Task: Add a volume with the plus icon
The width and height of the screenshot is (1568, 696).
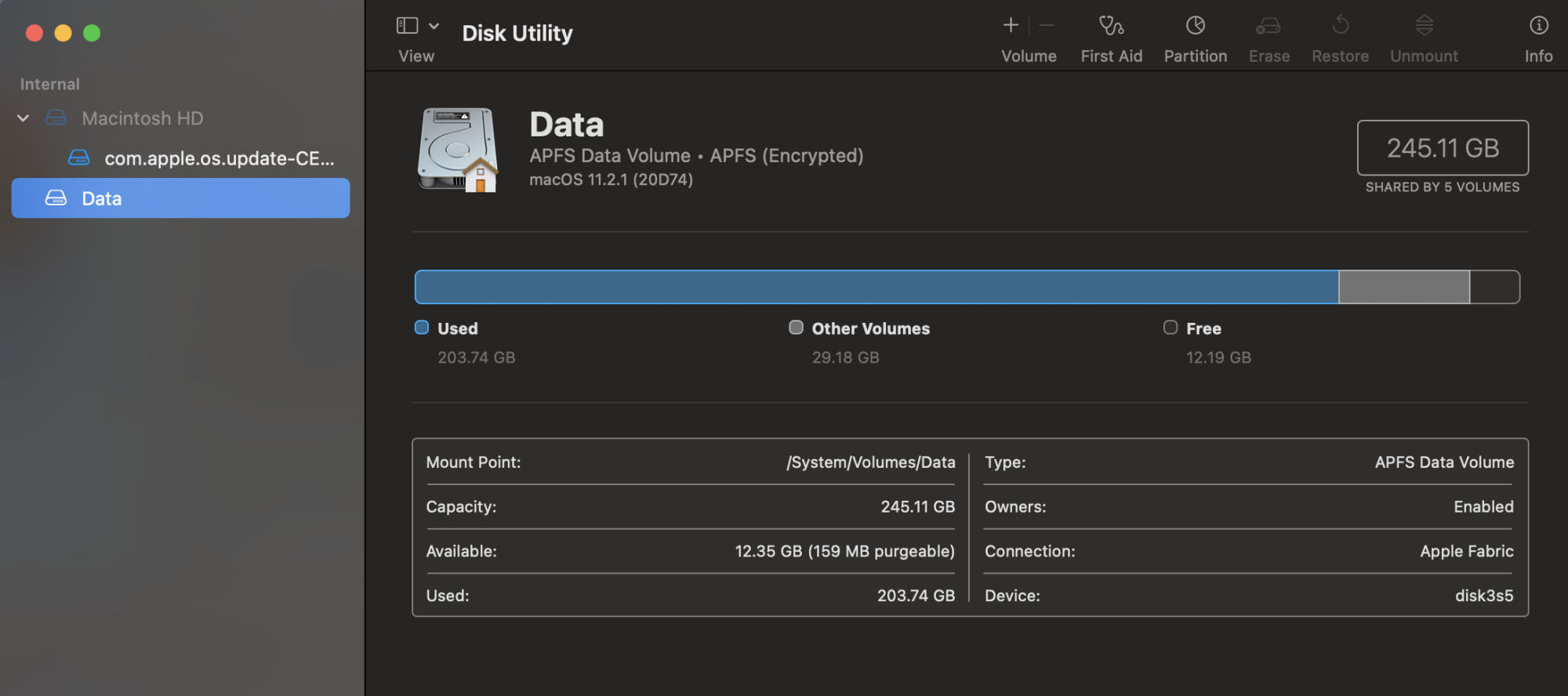Action: point(1011,27)
